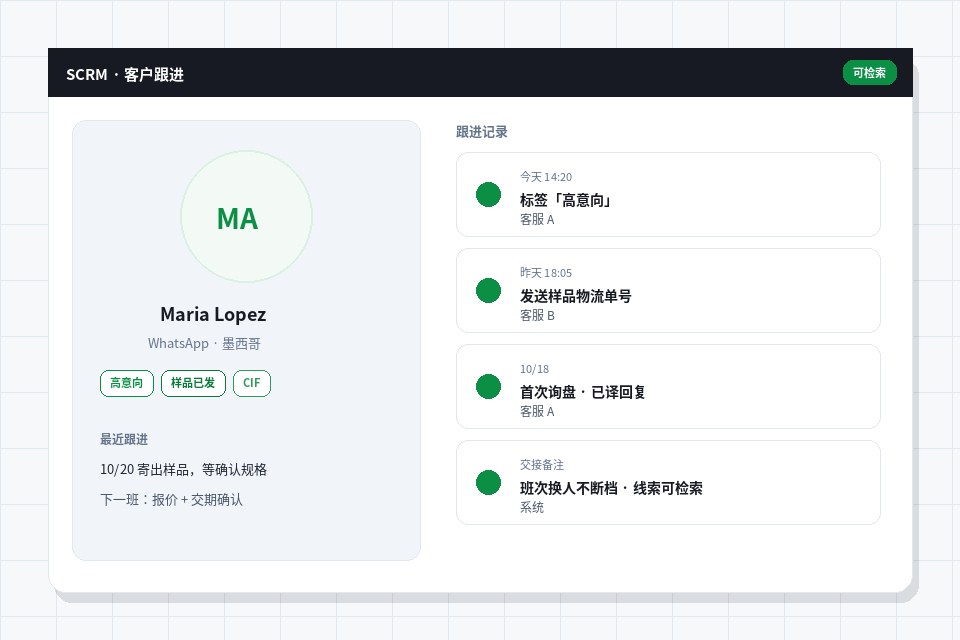This screenshot has height=640, width=960.
Task: Click the note 下一班：报价 + 交期确认
Action: tap(171, 500)
